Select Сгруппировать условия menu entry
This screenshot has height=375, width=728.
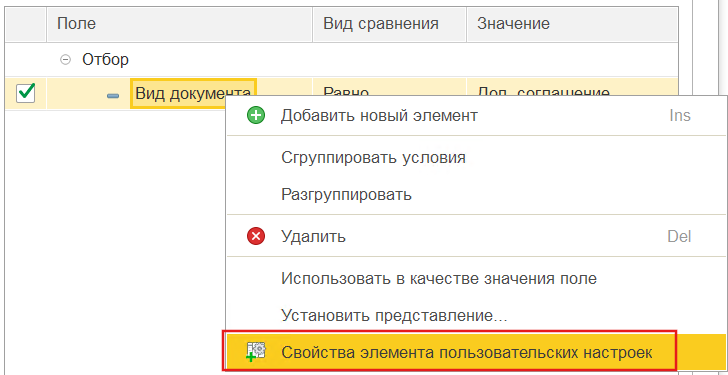pyautogui.click(x=476, y=157)
